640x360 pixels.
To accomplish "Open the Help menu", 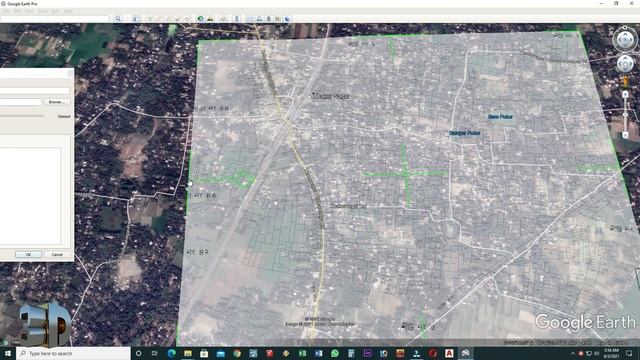I will point(68,11).
